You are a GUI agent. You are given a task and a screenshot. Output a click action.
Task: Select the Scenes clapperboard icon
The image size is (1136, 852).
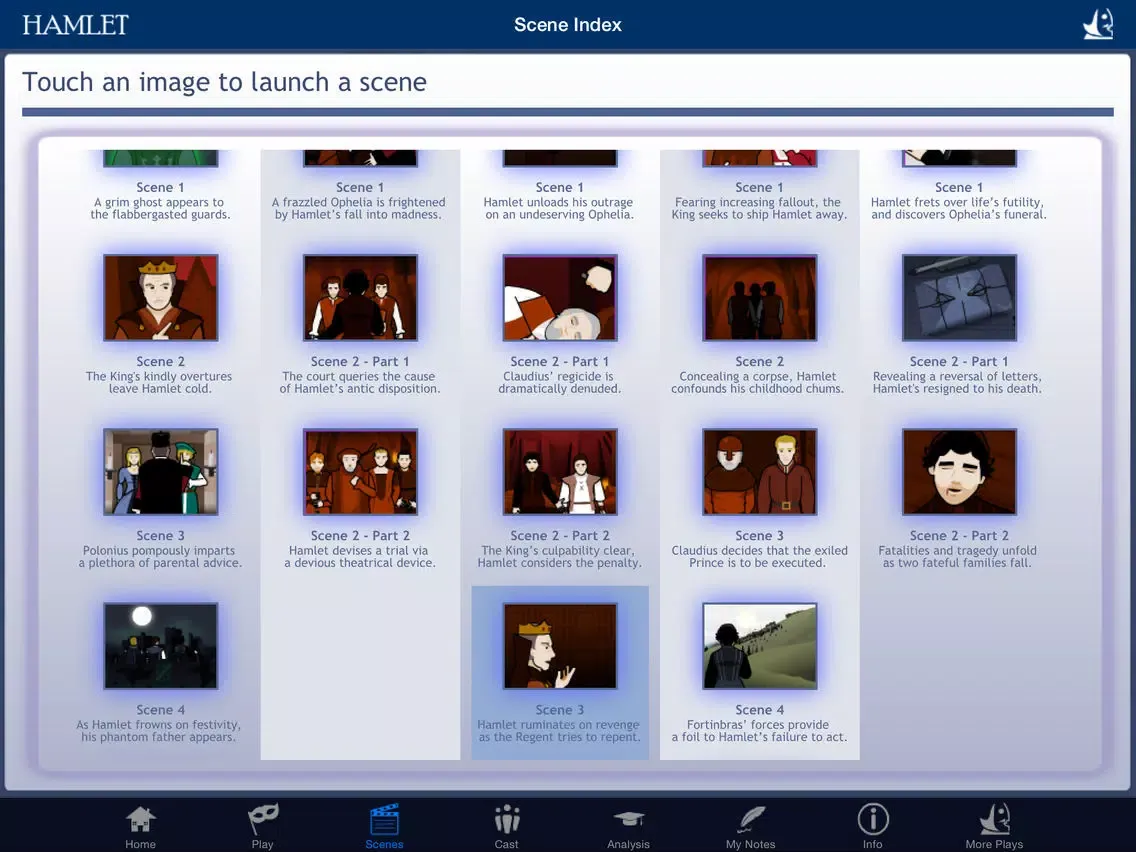[384, 819]
